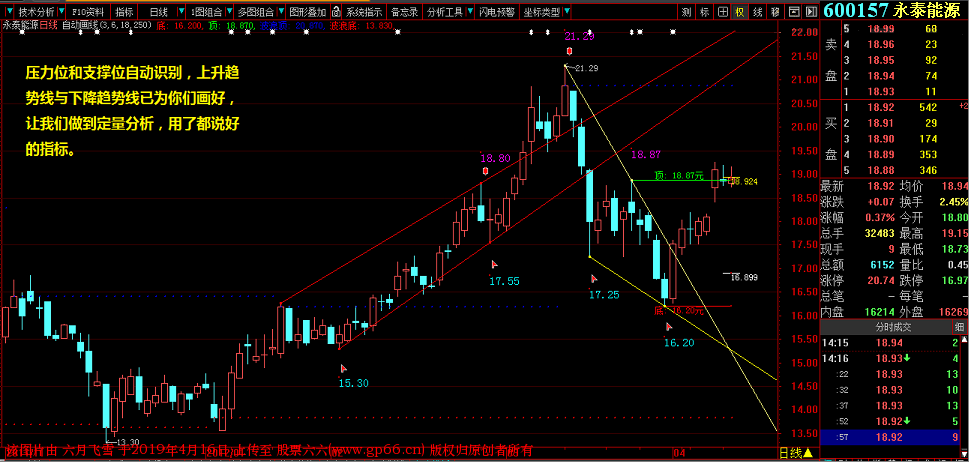Click the 图形叠加 overlay button

pos(306,12)
